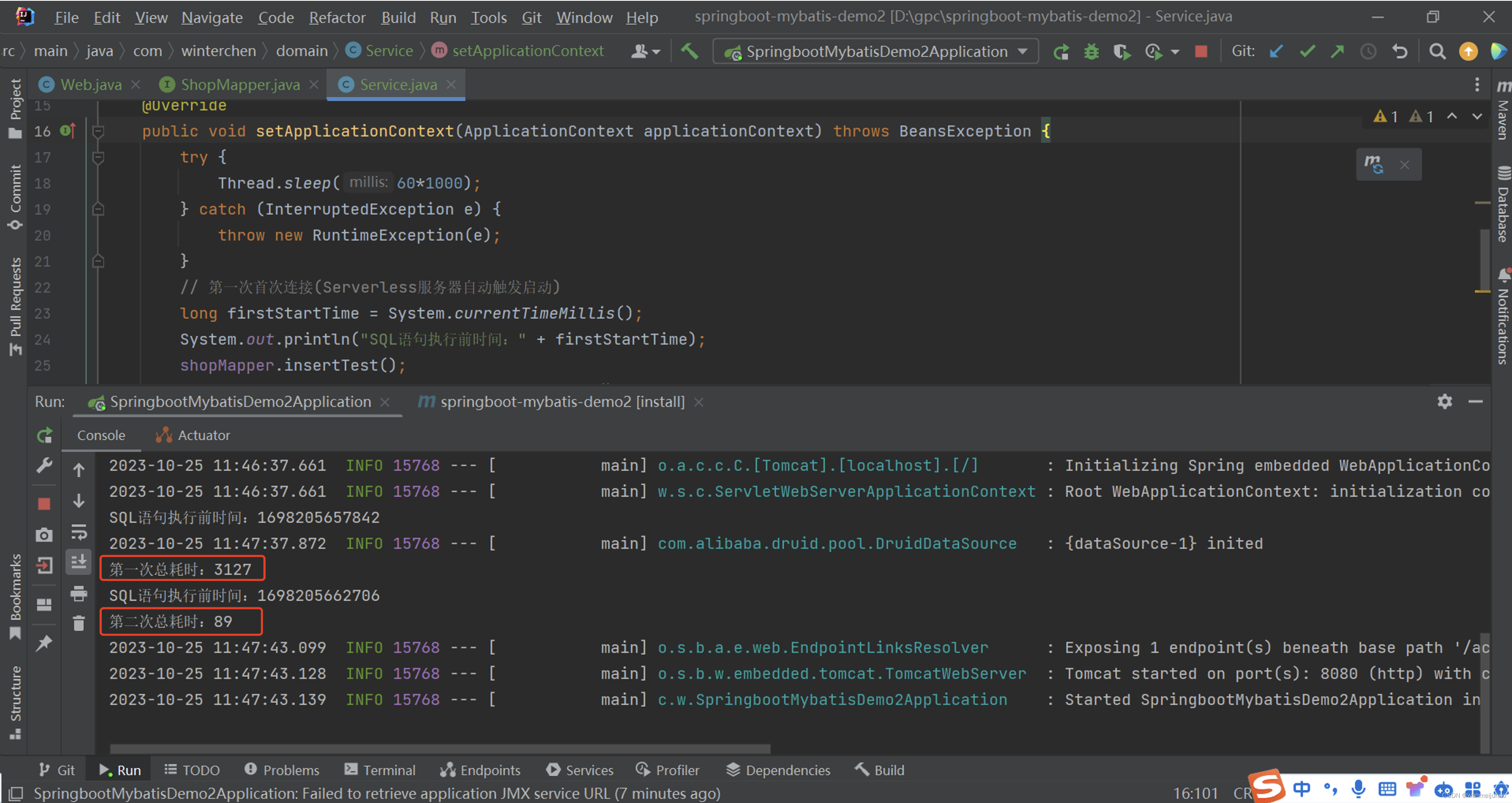Rerun application icon in Run panel
1512x803 pixels.
pos(45,436)
